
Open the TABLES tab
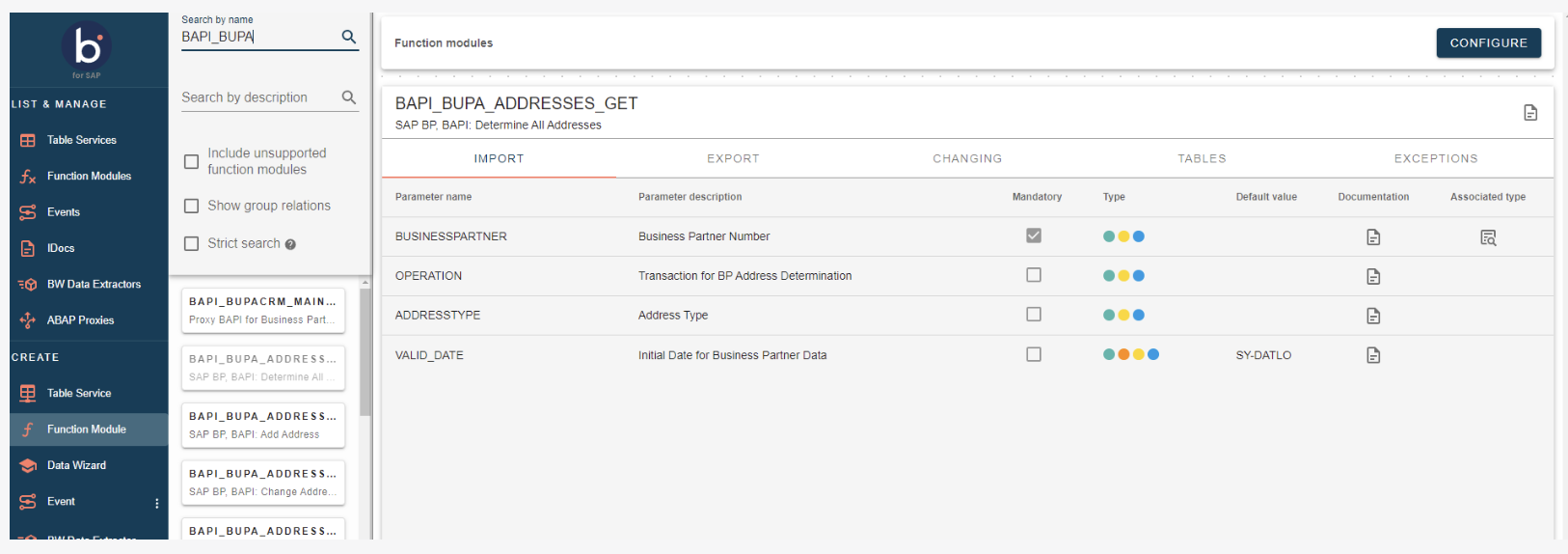tap(1202, 158)
